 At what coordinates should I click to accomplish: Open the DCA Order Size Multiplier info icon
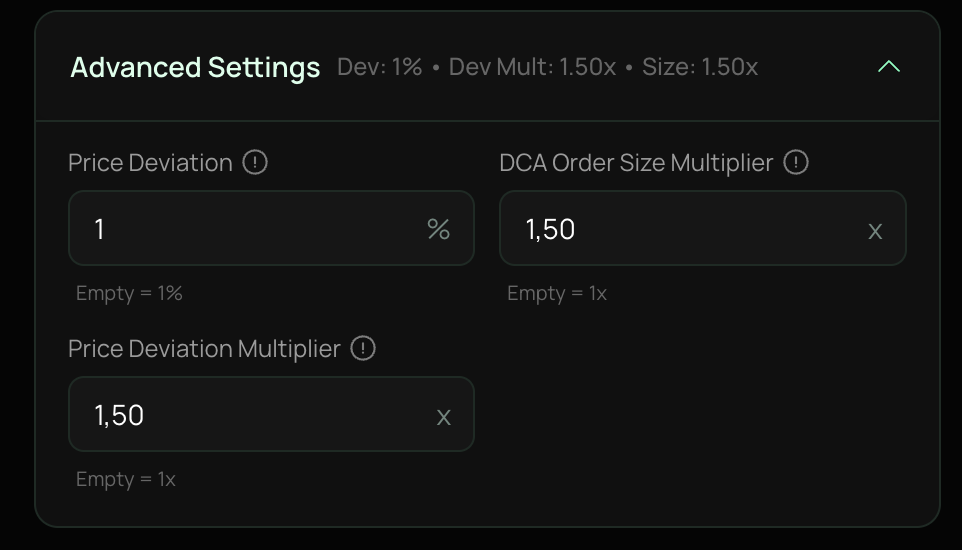point(796,162)
